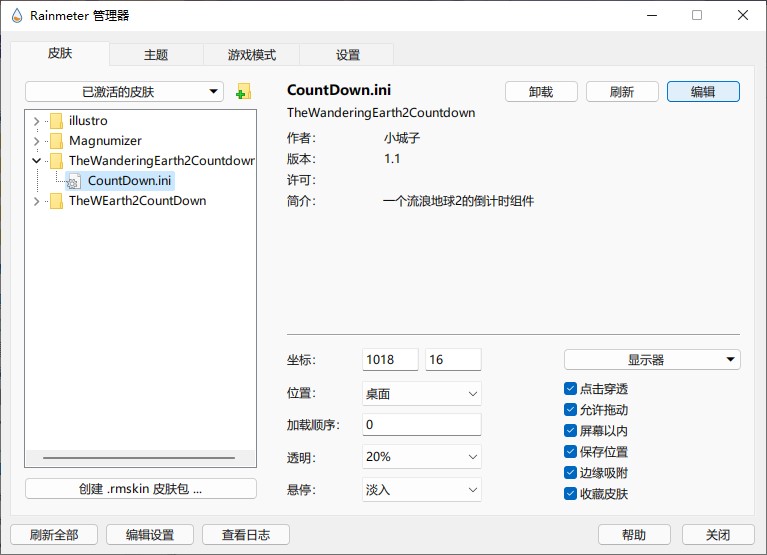The height and width of the screenshot is (555, 767).
Task: Expand the TheWEarth2CountDown tree node
Action: 36,201
